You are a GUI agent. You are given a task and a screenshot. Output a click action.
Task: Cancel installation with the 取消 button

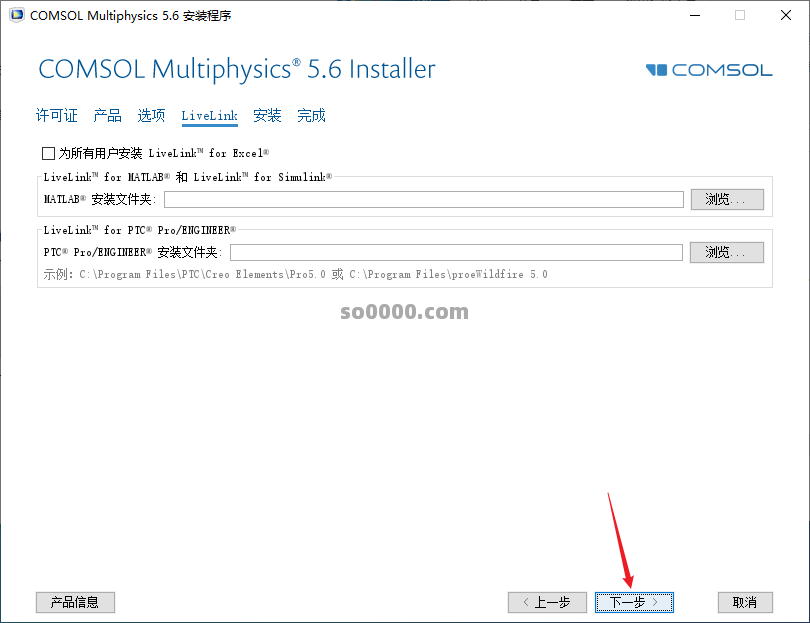coord(745,602)
